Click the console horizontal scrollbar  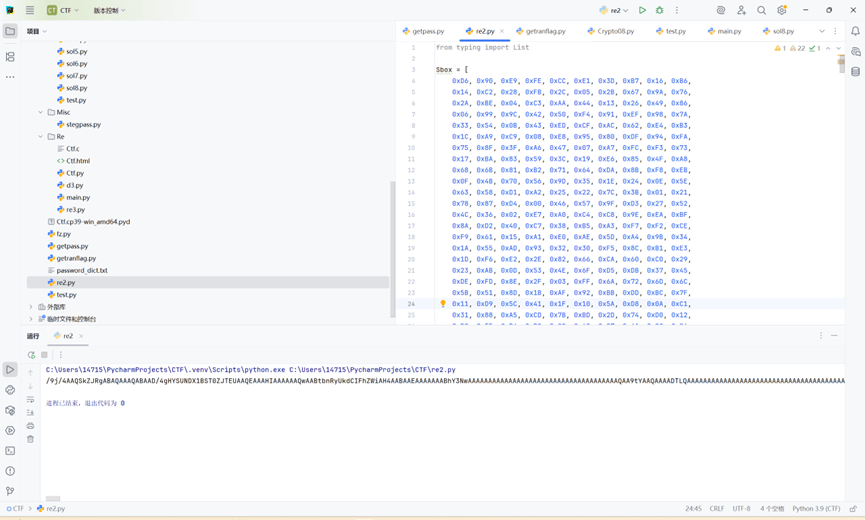point(53,498)
